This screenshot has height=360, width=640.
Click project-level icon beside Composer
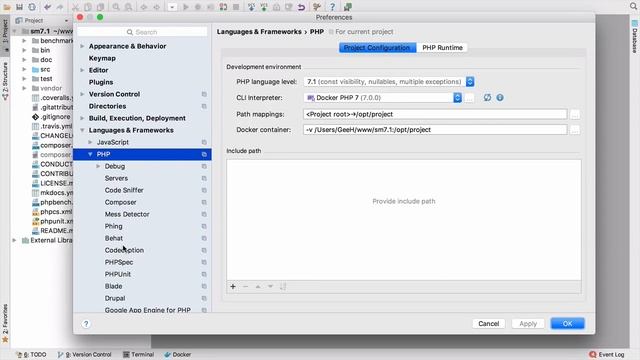[204, 202]
